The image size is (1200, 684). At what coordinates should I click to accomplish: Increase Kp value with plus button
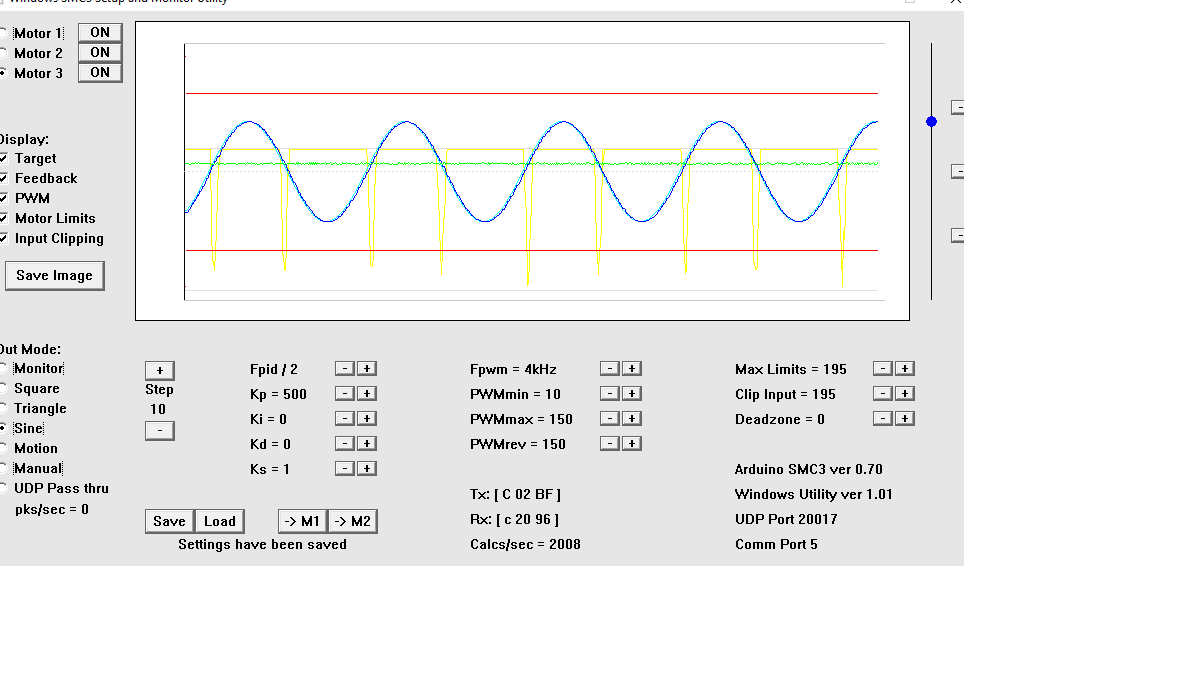click(x=367, y=394)
